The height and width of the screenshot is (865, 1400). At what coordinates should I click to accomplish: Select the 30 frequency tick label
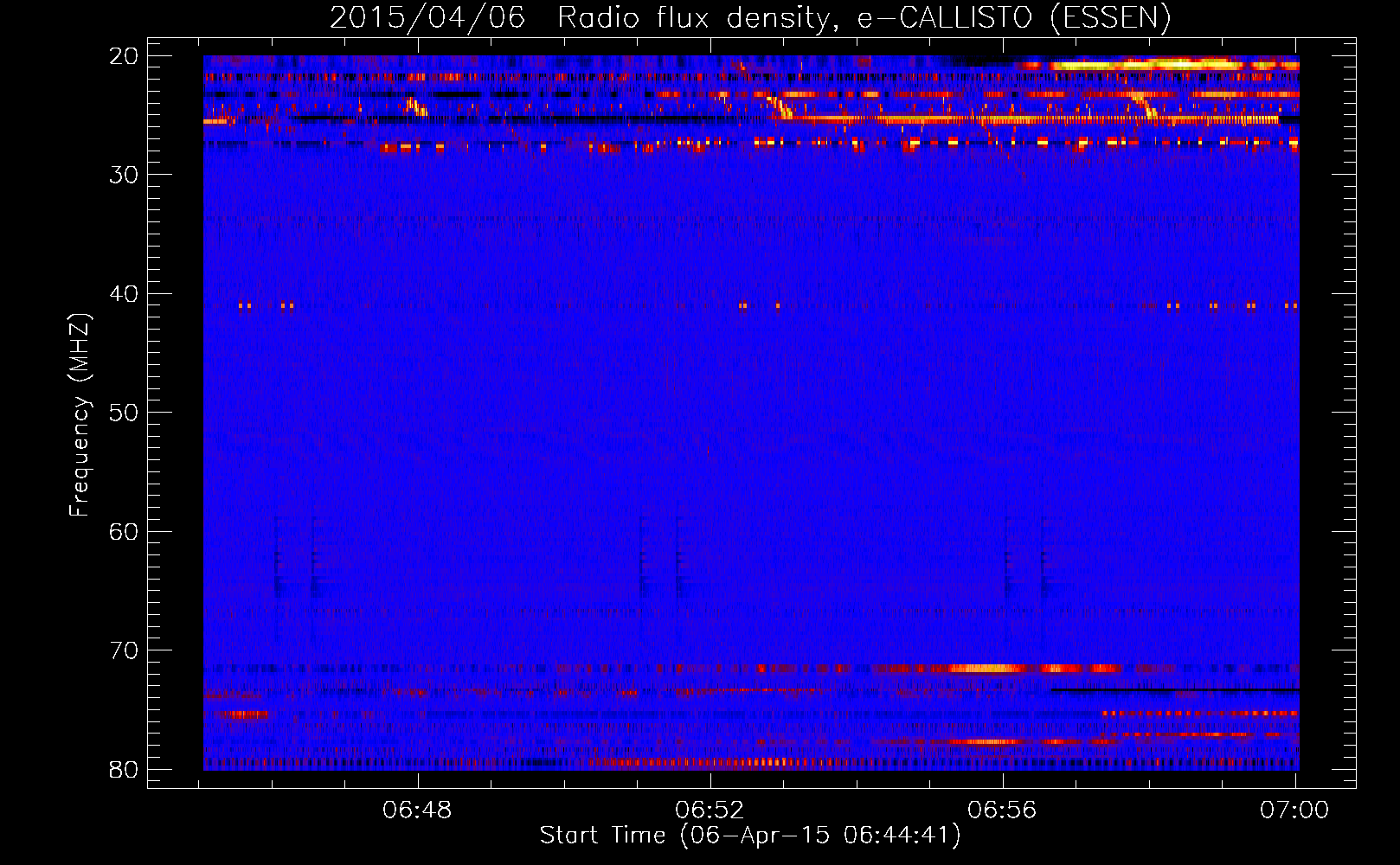(124, 175)
